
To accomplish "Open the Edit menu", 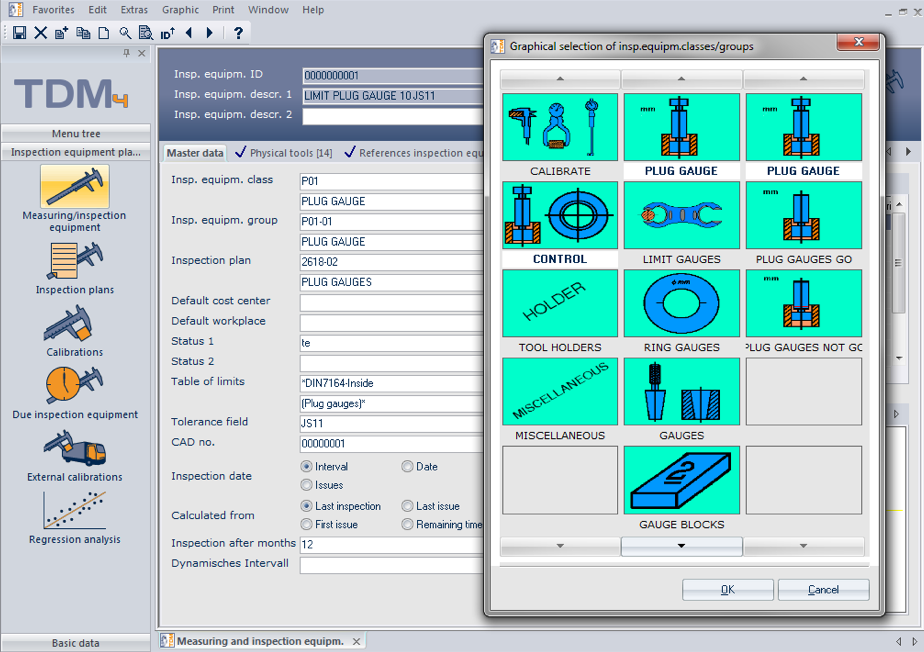I will tap(97, 10).
